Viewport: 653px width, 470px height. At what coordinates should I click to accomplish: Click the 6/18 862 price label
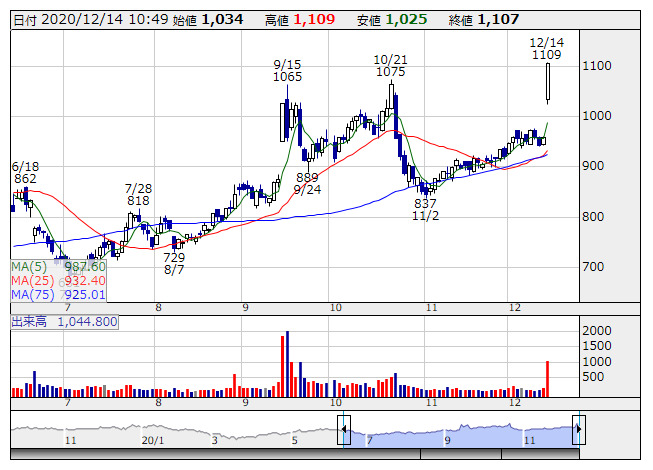[25, 173]
